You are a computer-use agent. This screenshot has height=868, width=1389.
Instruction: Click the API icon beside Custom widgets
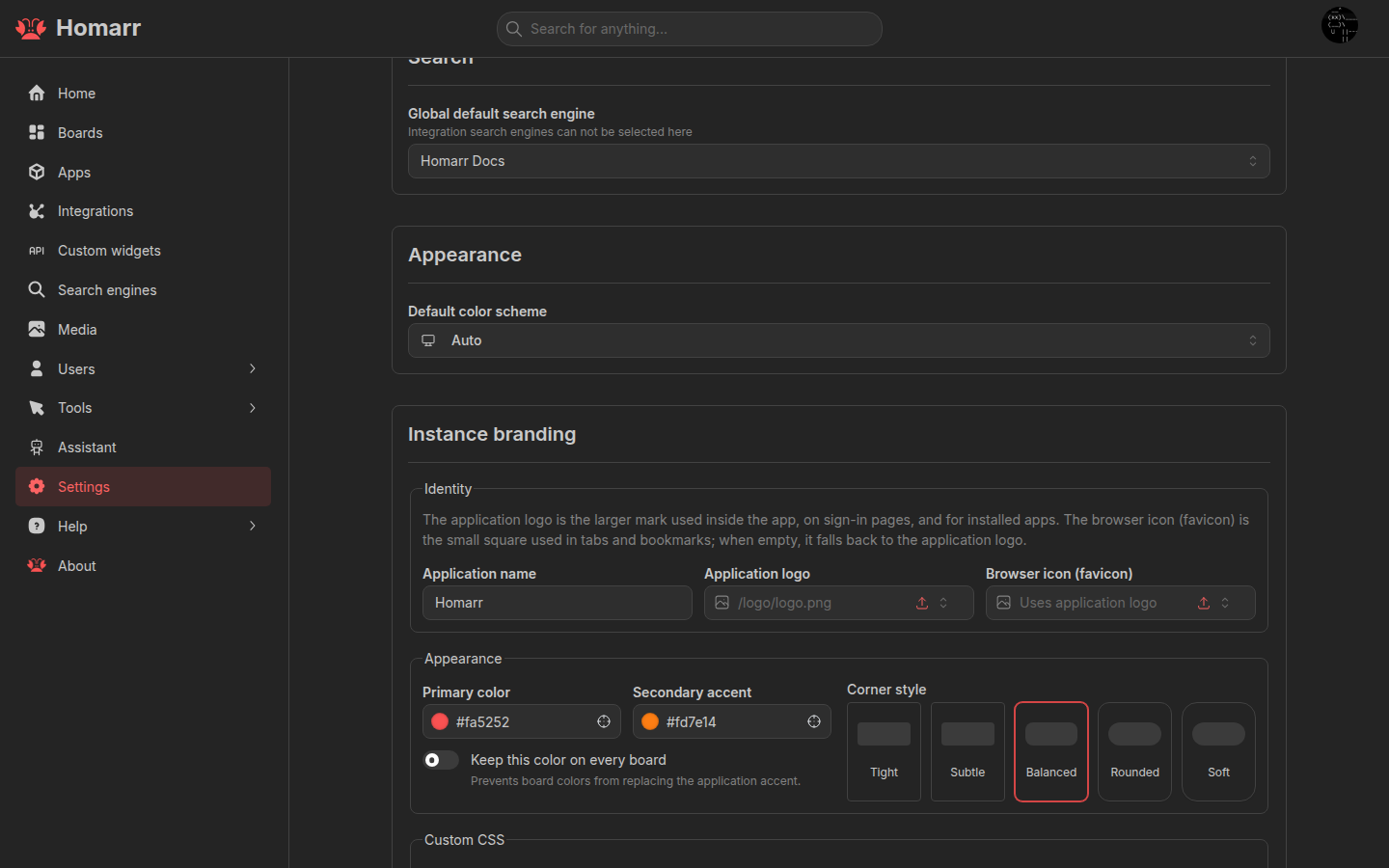pos(37,251)
